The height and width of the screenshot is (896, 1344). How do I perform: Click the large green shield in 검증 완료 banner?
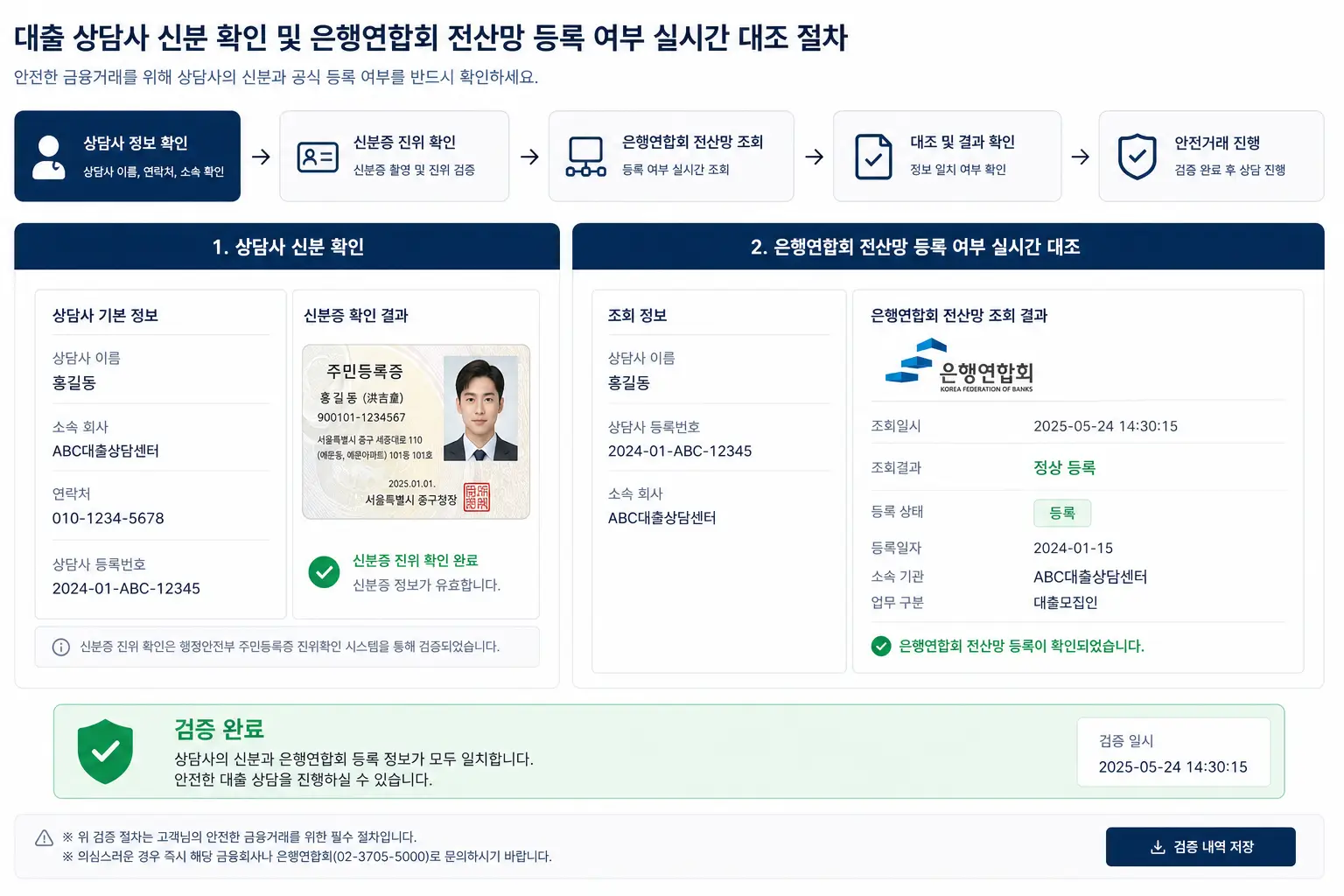(x=105, y=752)
